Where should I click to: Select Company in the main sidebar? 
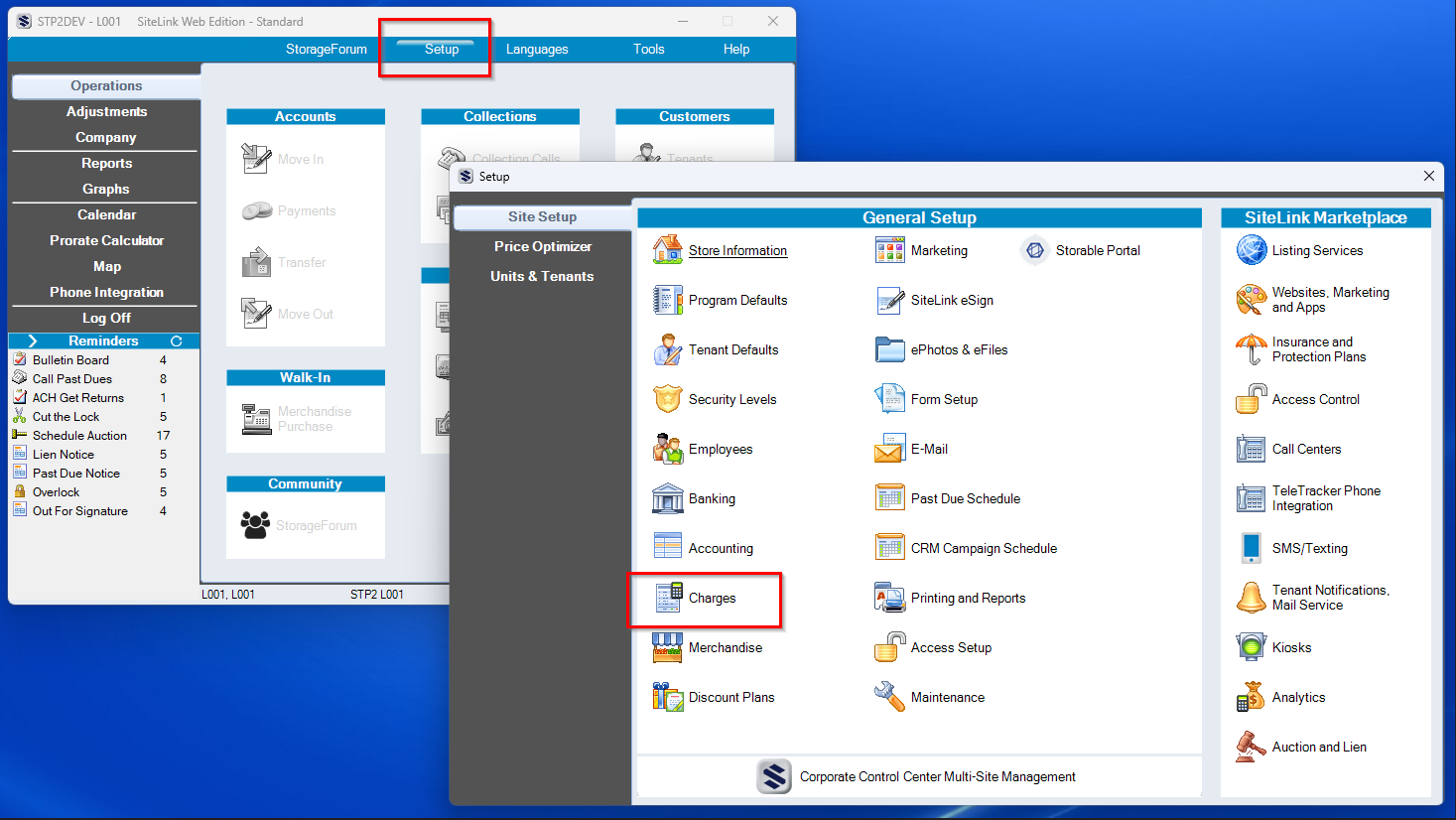pos(106,137)
